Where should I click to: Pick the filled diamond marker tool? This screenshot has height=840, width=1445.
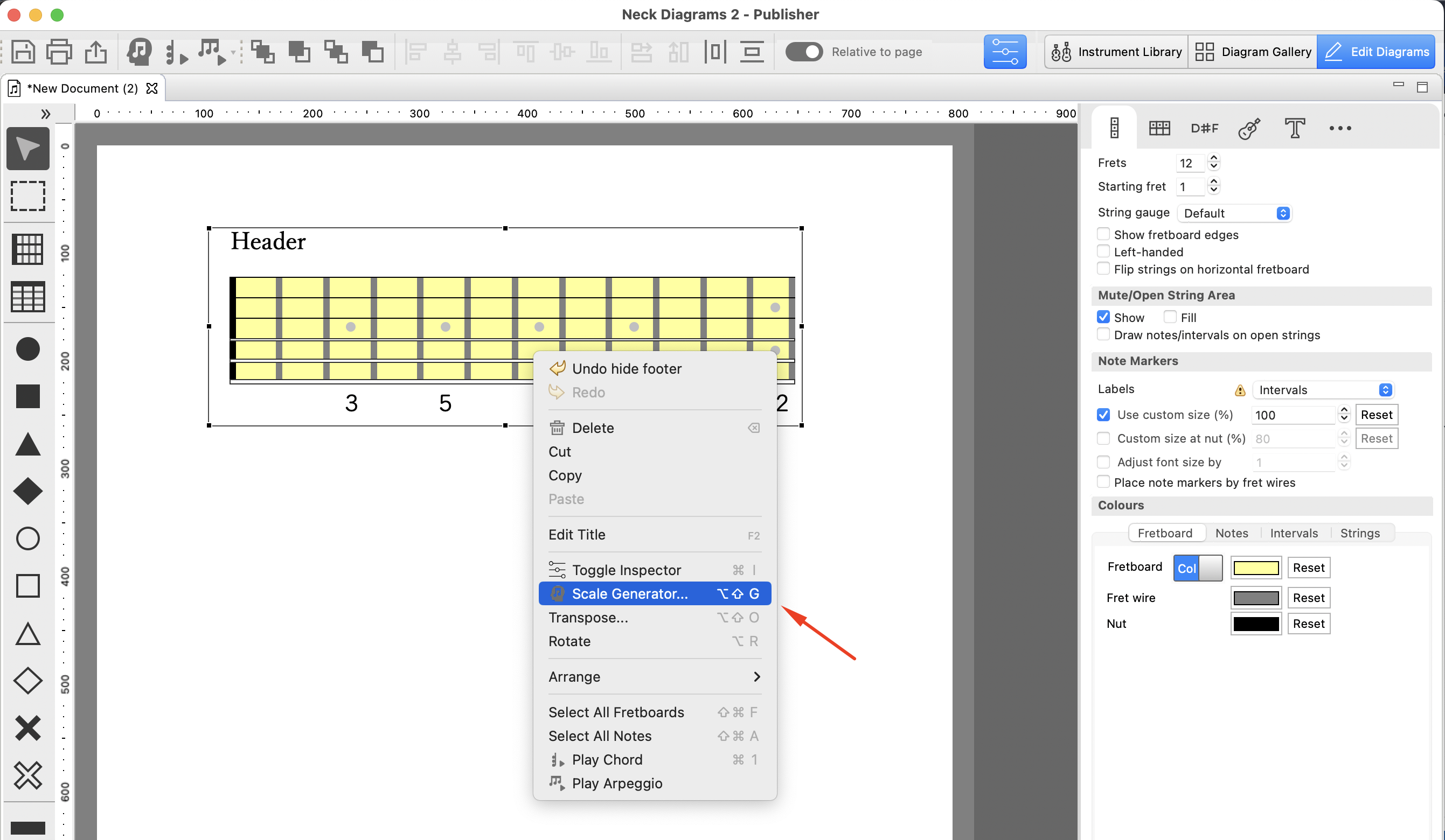click(27, 491)
